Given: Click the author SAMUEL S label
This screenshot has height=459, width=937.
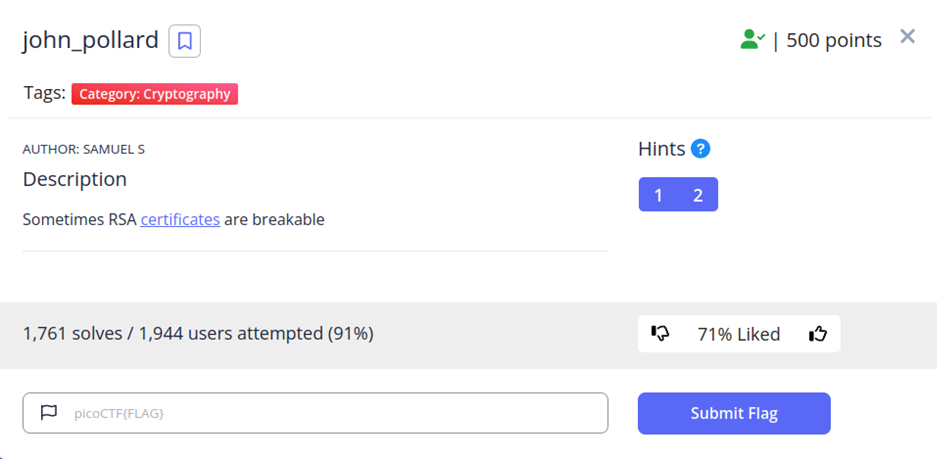Looking at the screenshot, I should coord(84,149).
